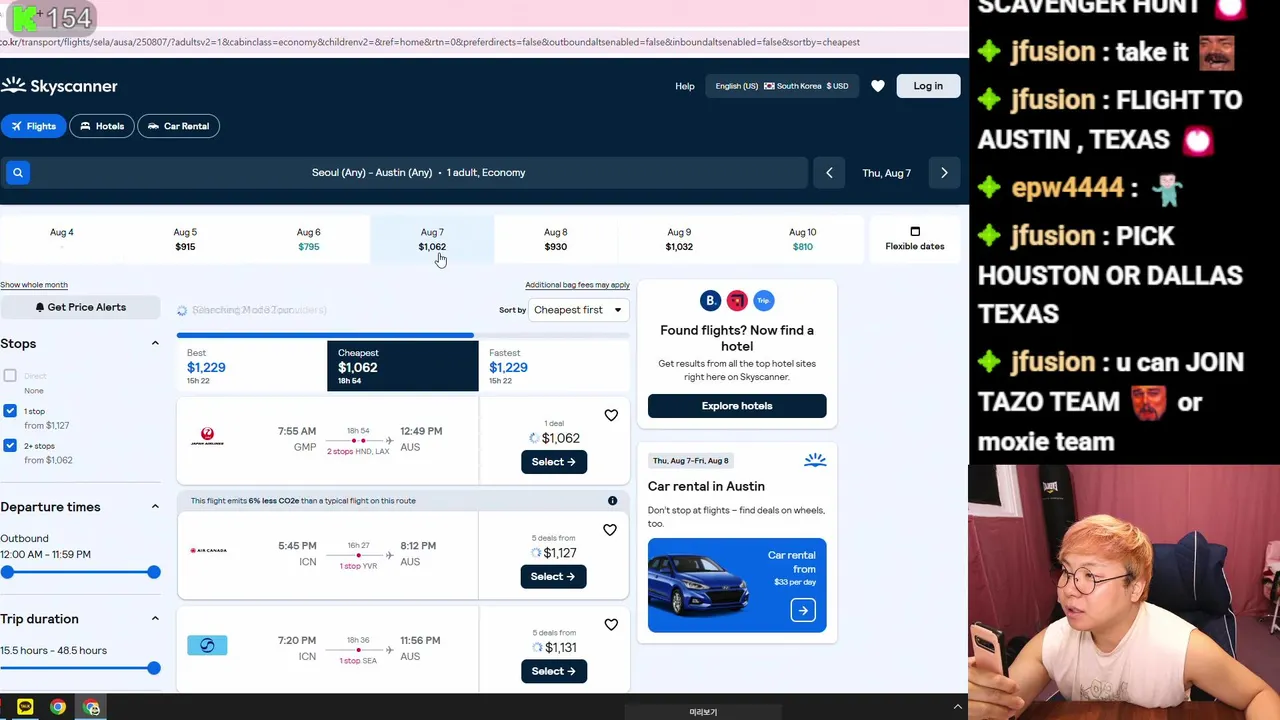Click the Skyscanner logo

59,86
